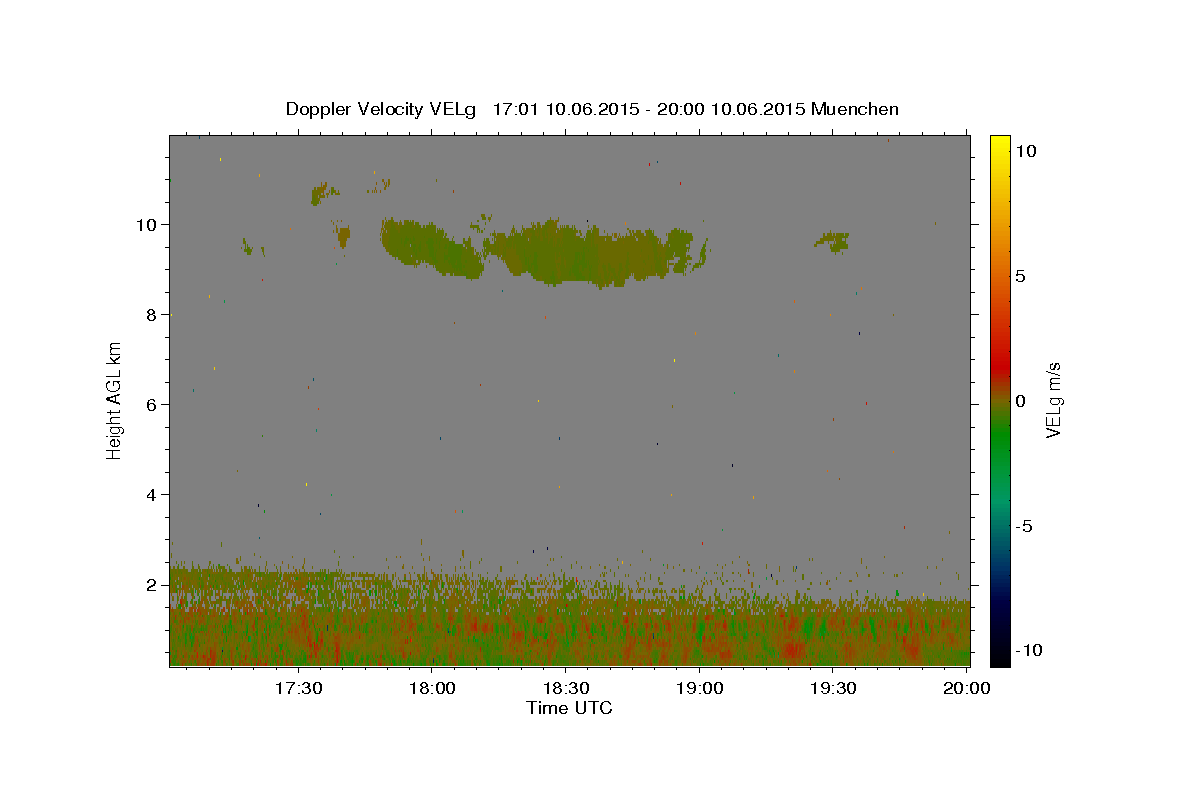Click the plot title 'Doppler Velocity VELg'
1200x800 pixels.
[x=381, y=109]
